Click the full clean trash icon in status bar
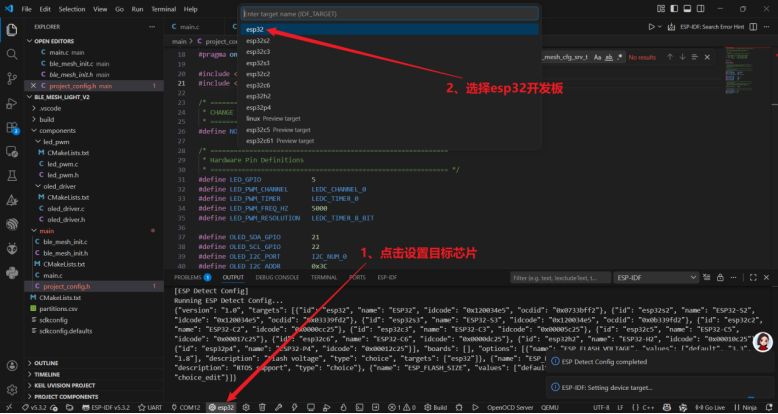Viewport: 778px width, 414px height. click(x=262, y=408)
